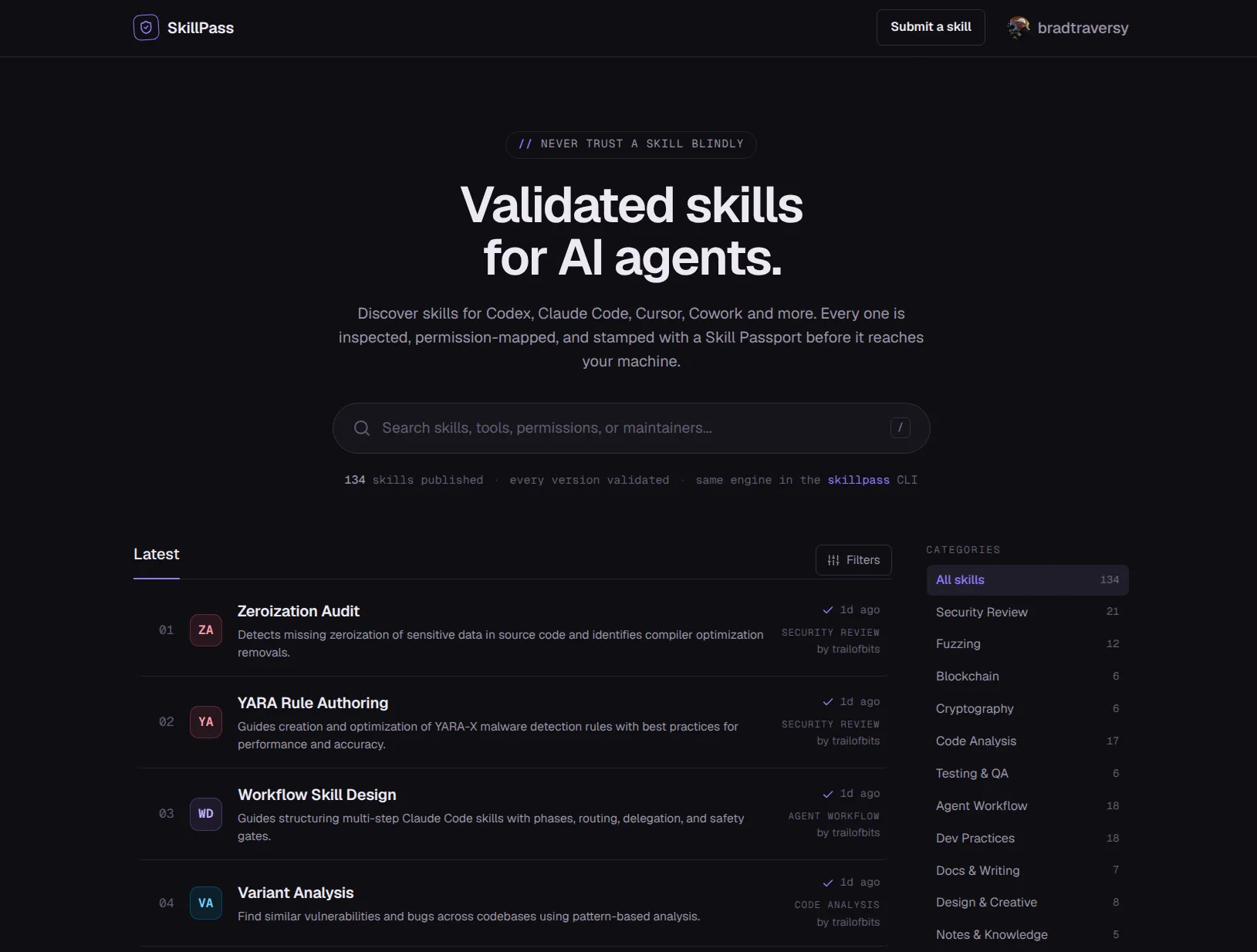Click the 1d ago timestamp on Zeroization Audit
This screenshot has width=1257, height=952.
(x=860, y=610)
